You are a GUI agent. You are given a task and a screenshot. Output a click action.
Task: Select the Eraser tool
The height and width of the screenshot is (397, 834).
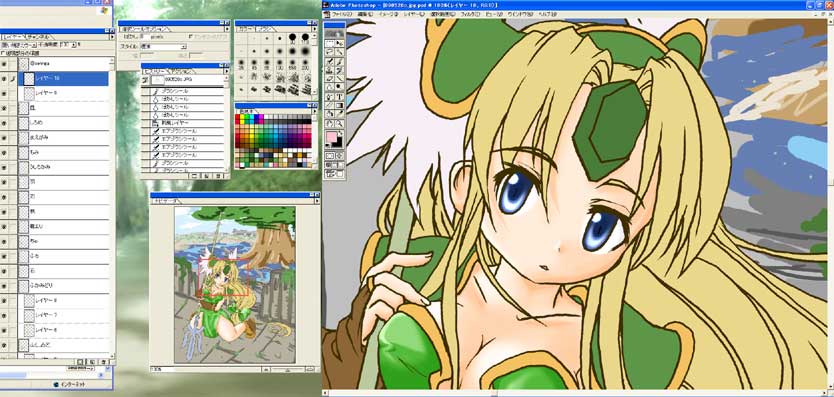click(329, 78)
